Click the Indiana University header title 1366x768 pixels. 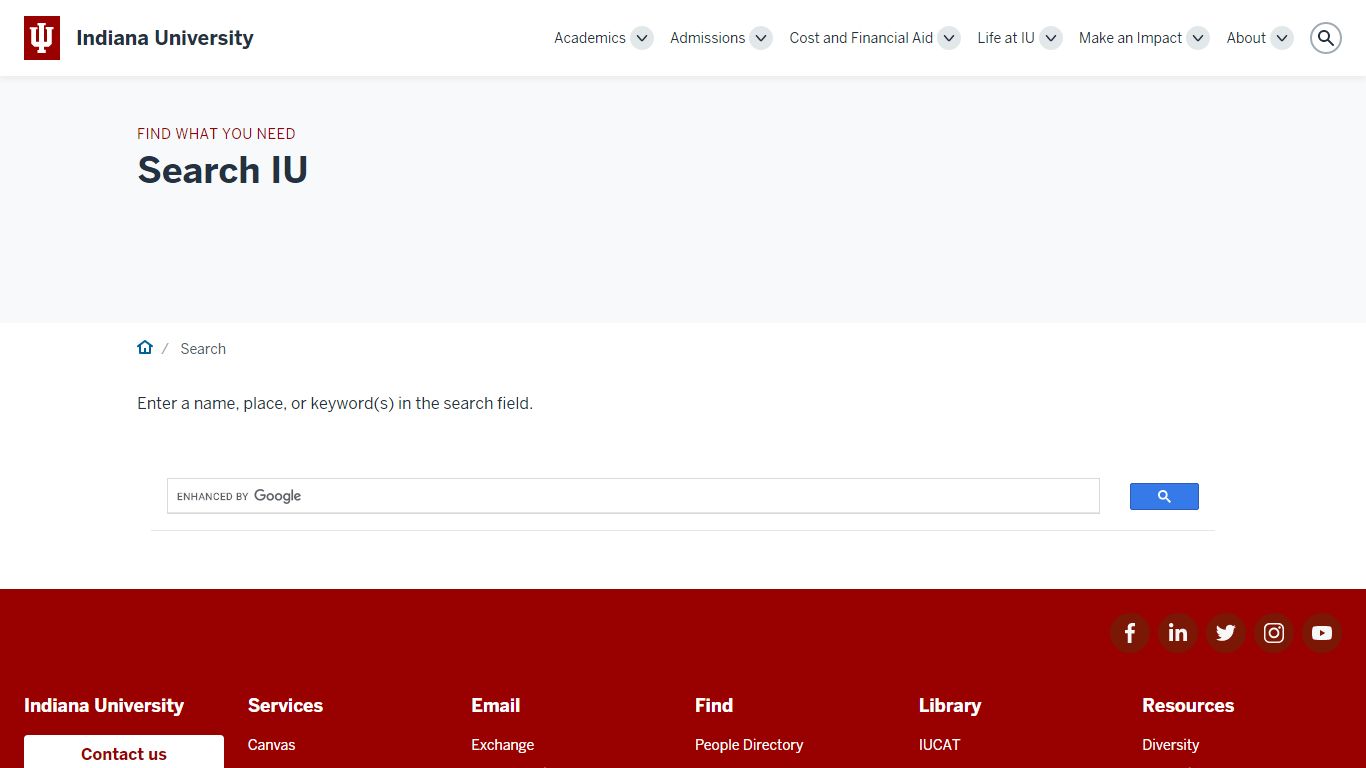click(x=165, y=38)
